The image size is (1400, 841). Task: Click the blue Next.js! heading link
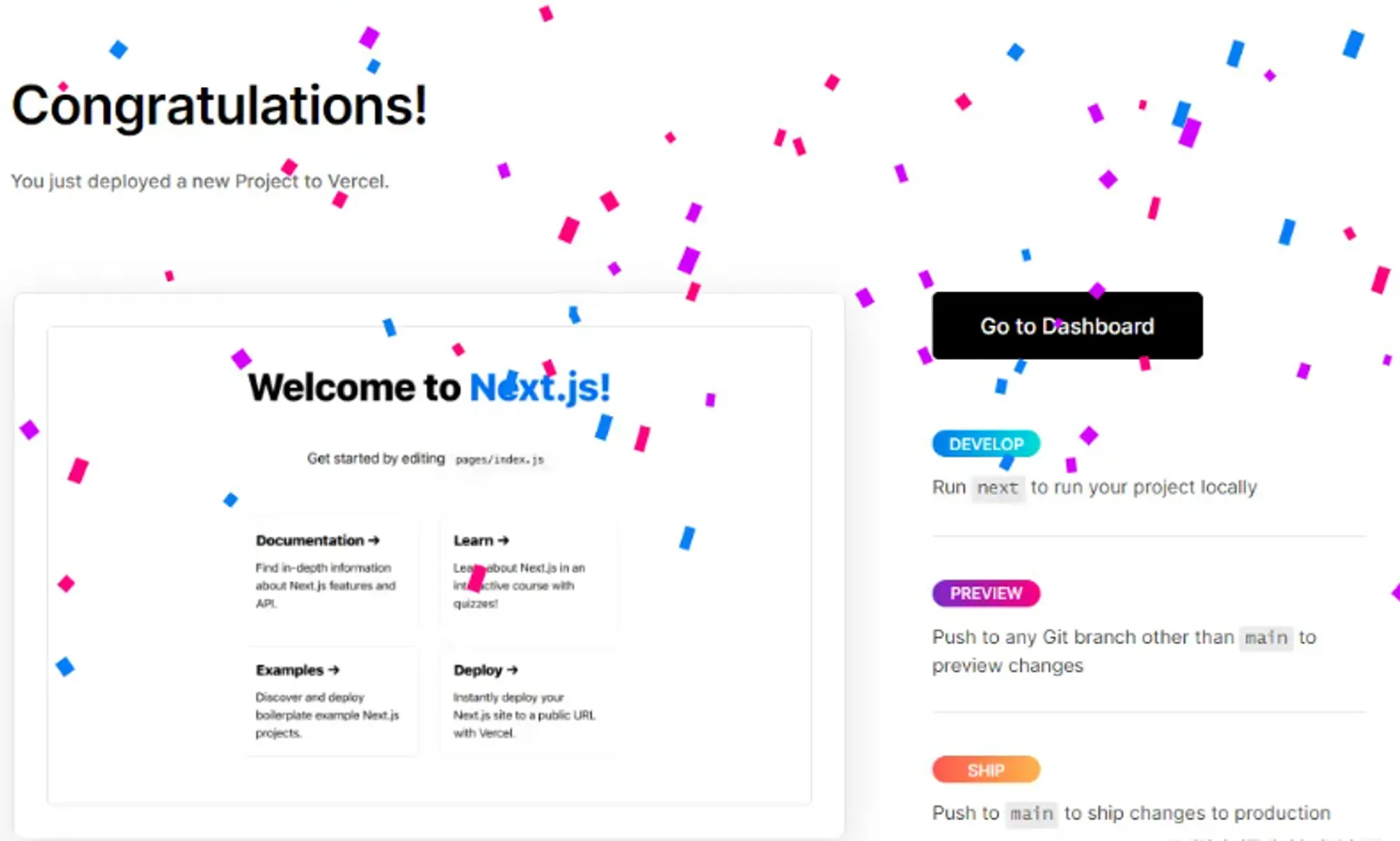(x=540, y=387)
